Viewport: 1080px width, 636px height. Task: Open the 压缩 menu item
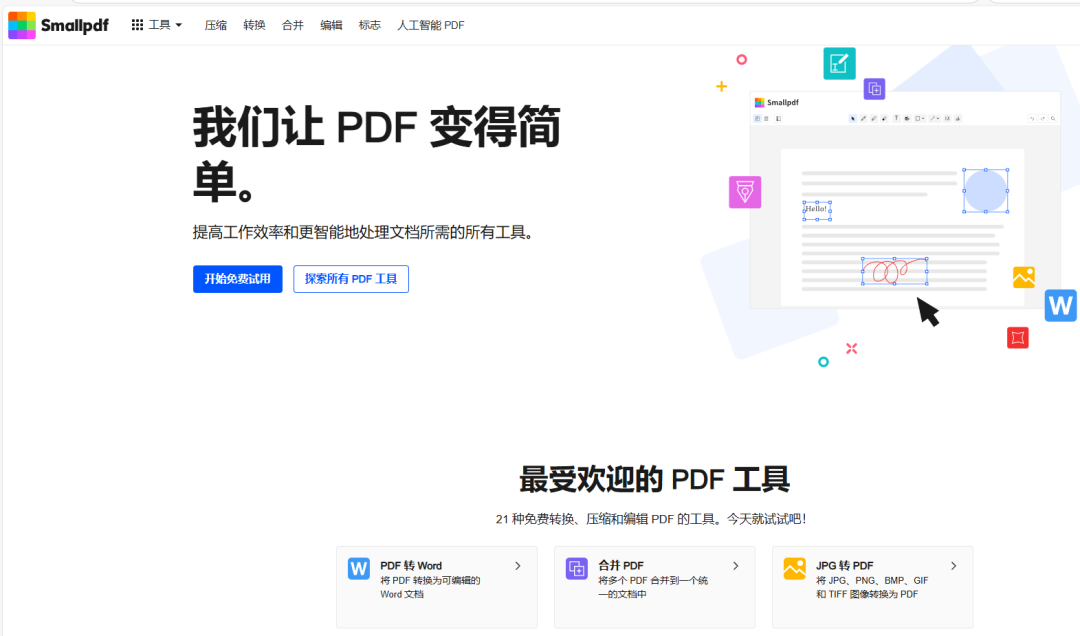tap(215, 25)
